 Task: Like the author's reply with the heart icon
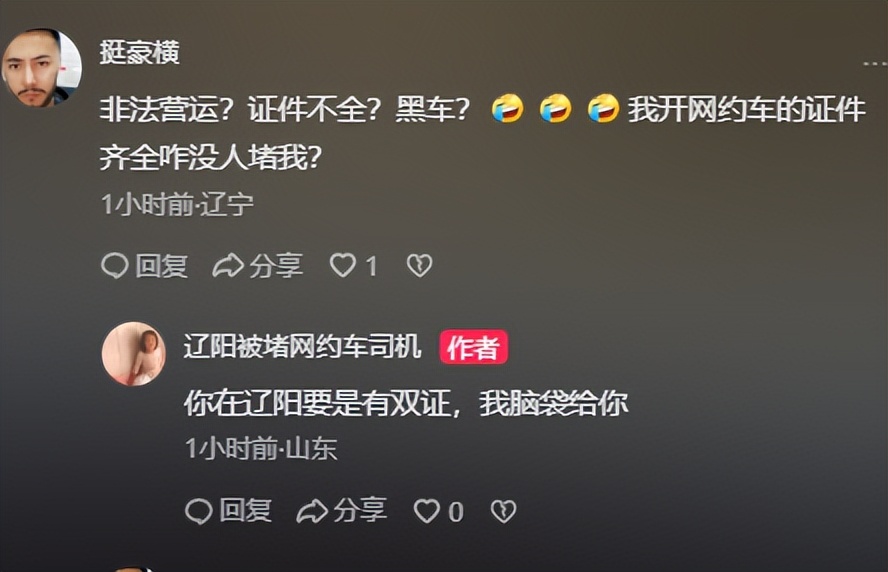click(427, 511)
